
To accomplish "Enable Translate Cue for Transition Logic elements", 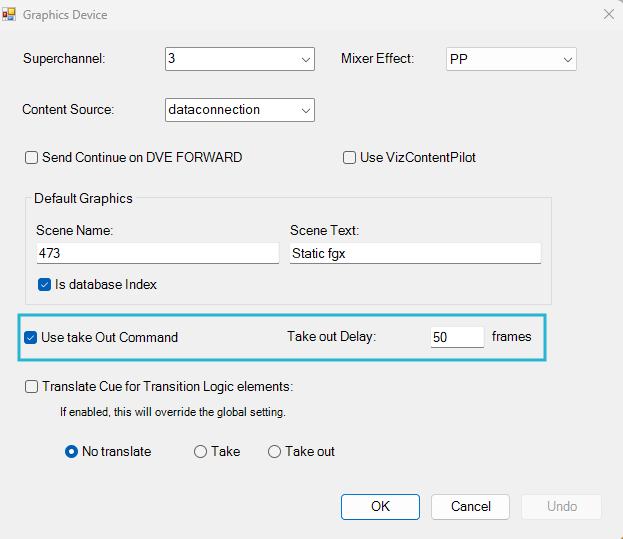I will [x=31, y=386].
